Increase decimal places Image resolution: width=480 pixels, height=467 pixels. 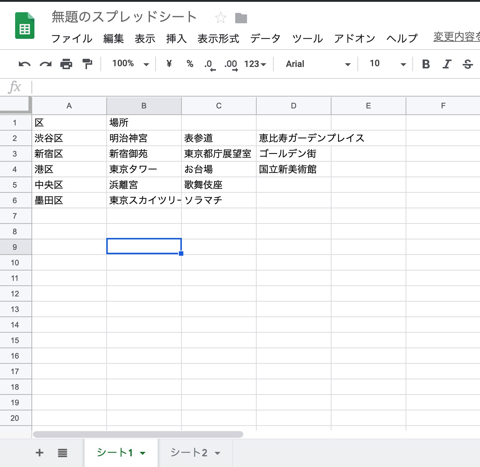[x=231, y=64]
